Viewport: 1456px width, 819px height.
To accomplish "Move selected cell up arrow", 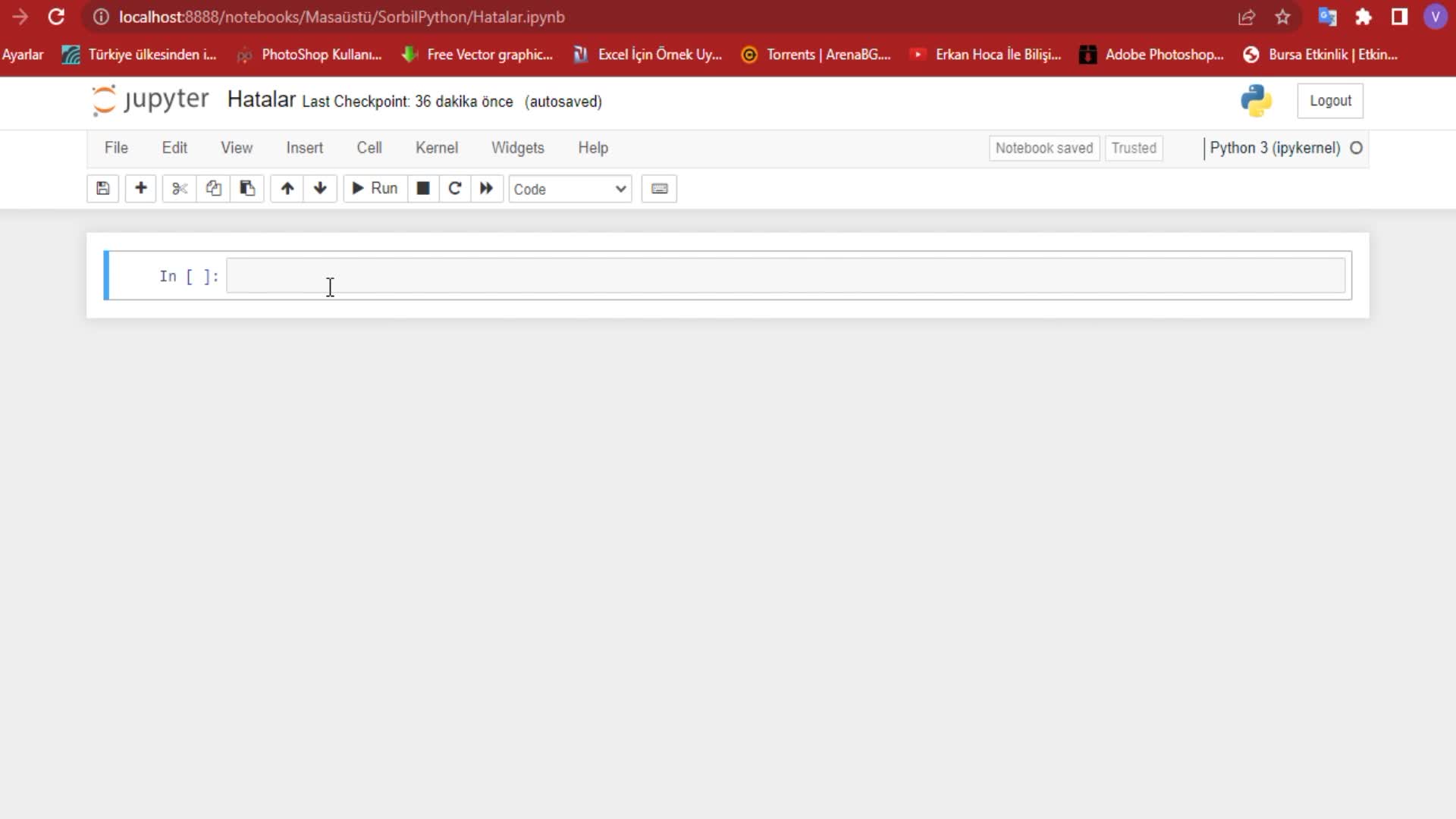I will click(287, 189).
